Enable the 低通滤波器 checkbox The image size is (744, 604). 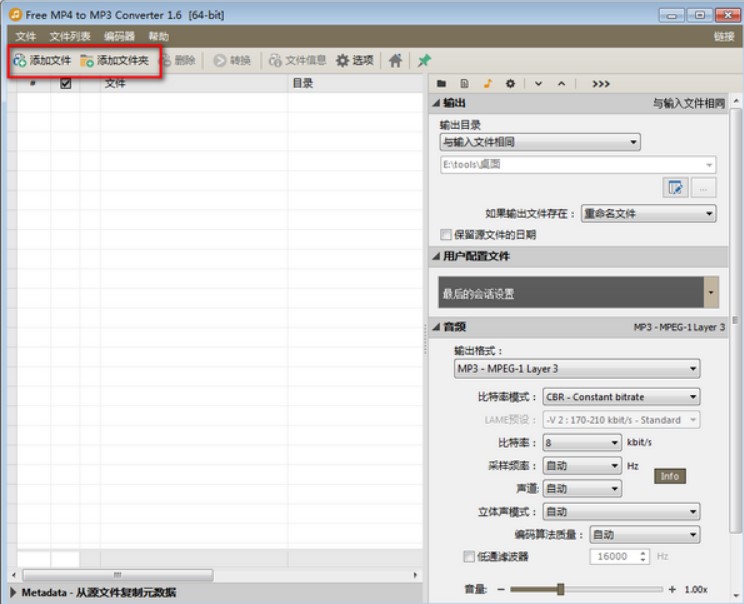[469, 556]
